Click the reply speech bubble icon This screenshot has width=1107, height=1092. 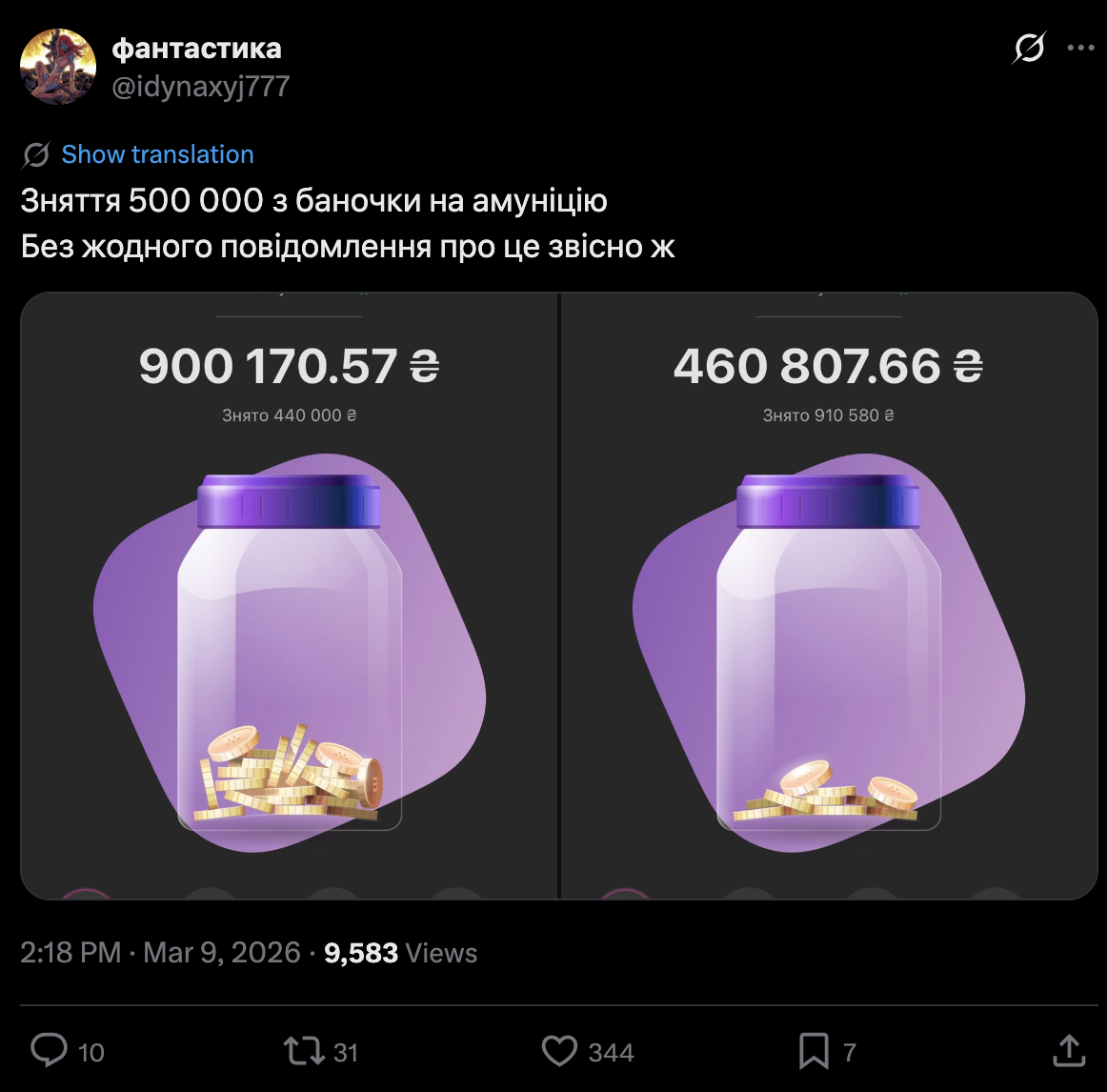pos(49,1051)
